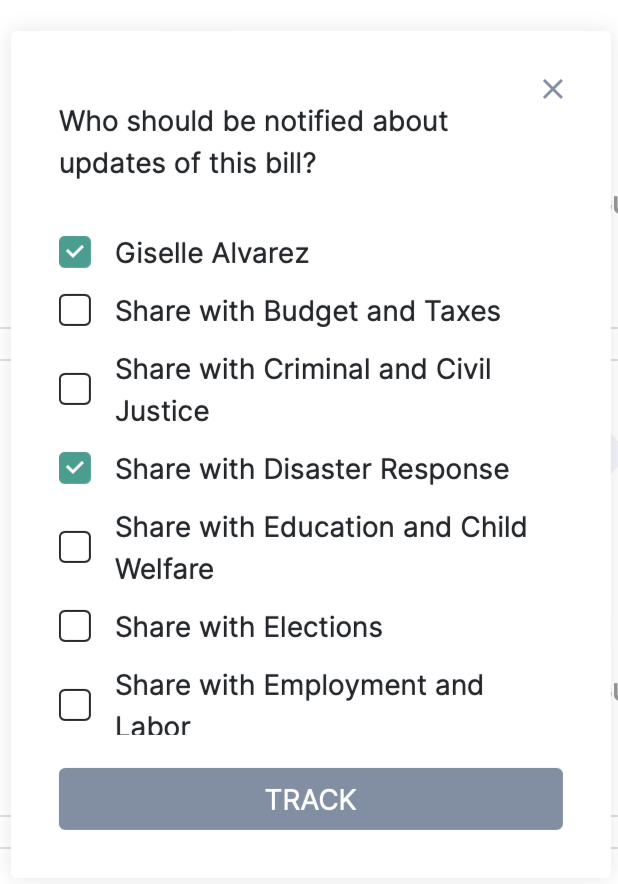Select the Share with Elections checkbox

point(75,627)
